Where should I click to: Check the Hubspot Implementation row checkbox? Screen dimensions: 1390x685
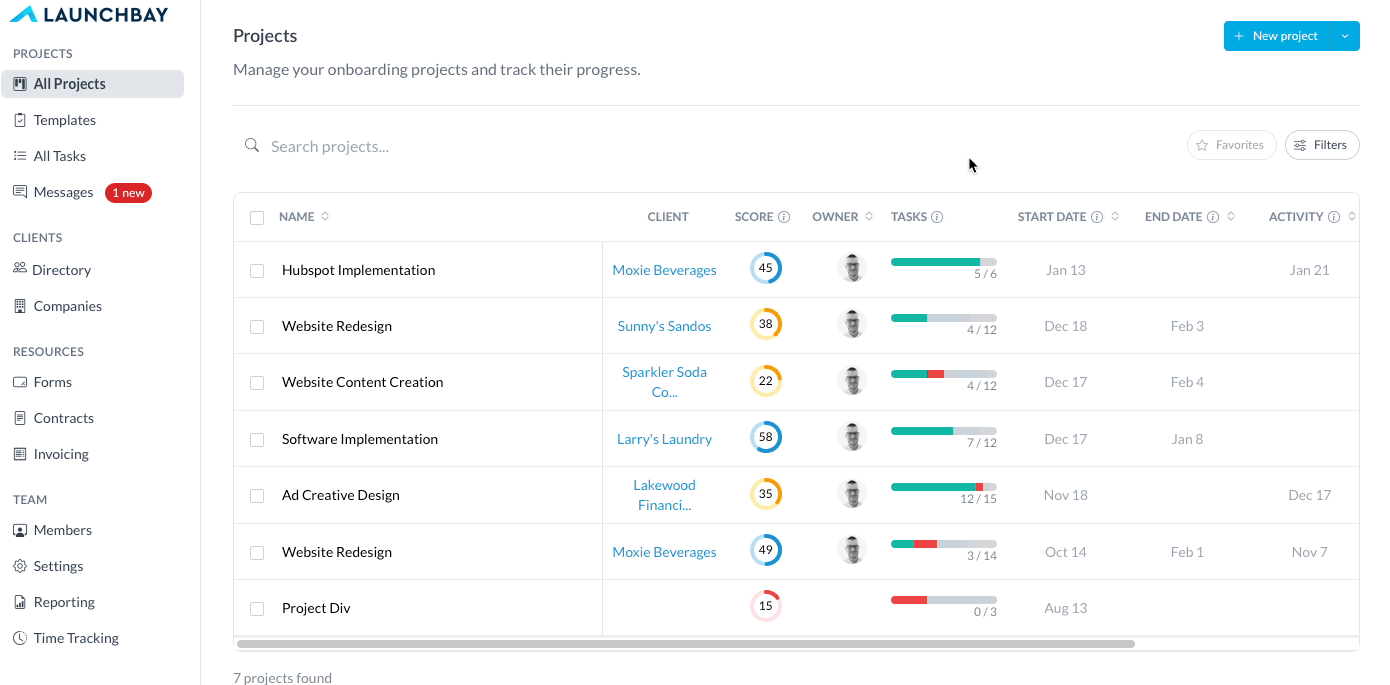pos(257,271)
